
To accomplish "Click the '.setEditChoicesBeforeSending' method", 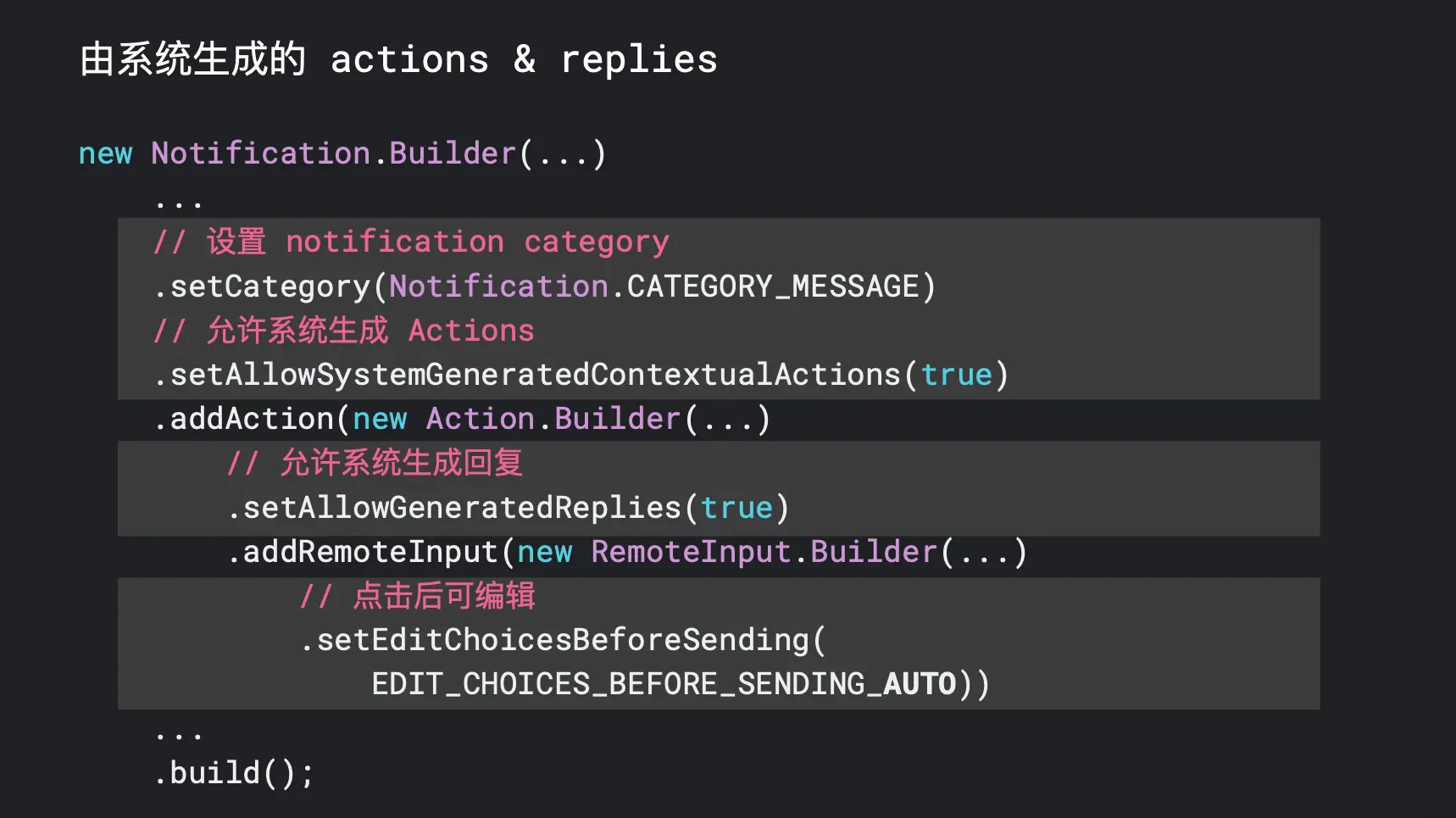I will (x=555, y=640).
